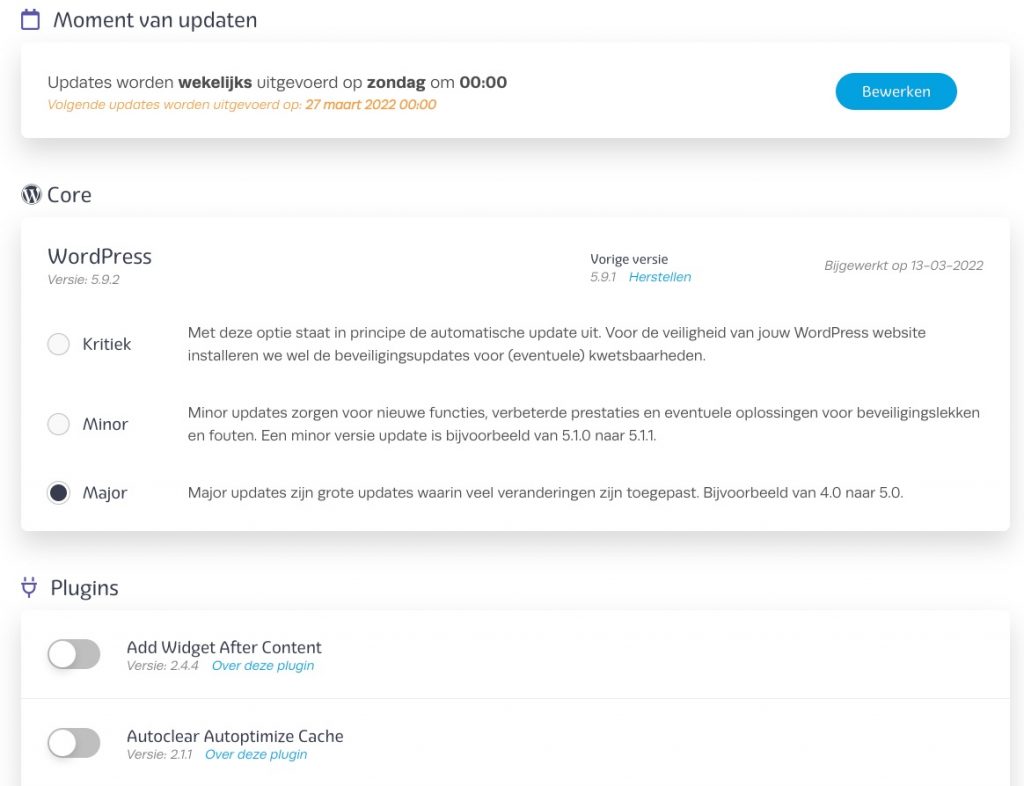Click the Moment van updaten heading
This screenshot has height=786, width=1024.
pos(155,20)
